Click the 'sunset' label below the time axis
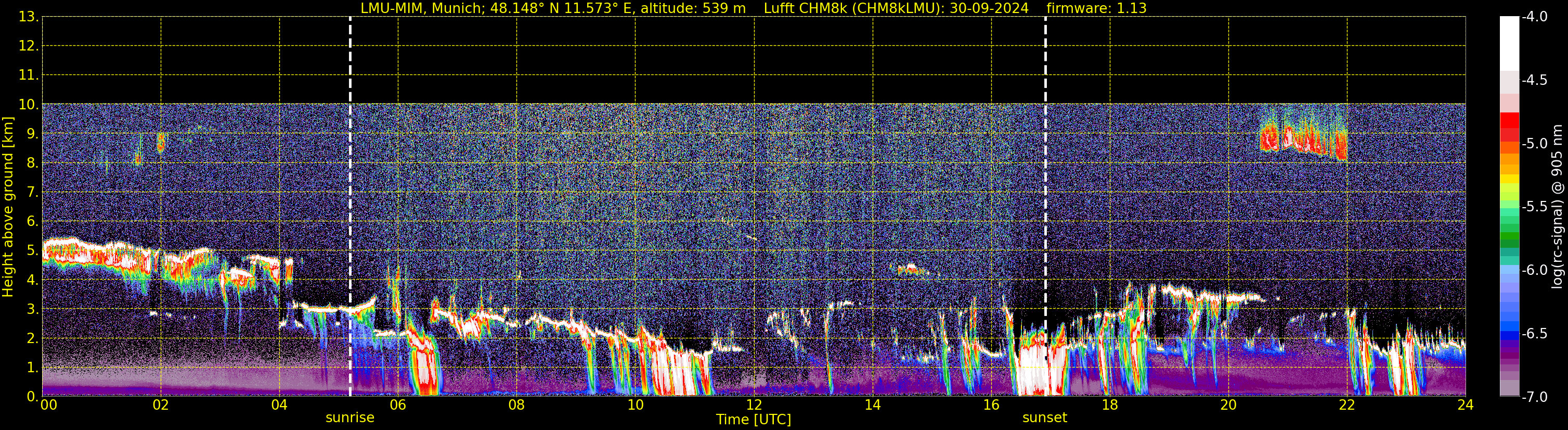This screenshot has height=430, width=1568. pyautogui.click(x=1044, y=418)
